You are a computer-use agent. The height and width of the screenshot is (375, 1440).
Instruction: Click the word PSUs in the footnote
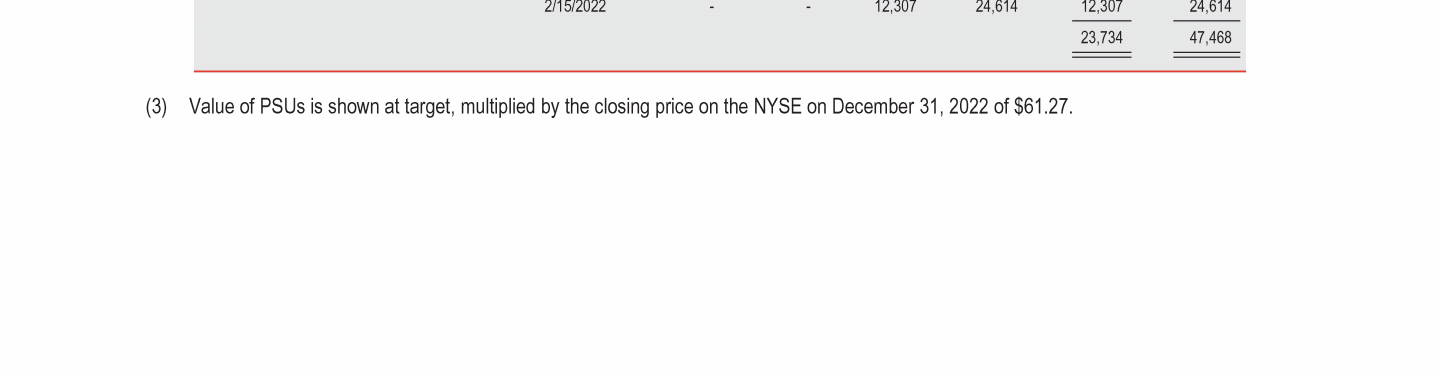pos(282,107)
